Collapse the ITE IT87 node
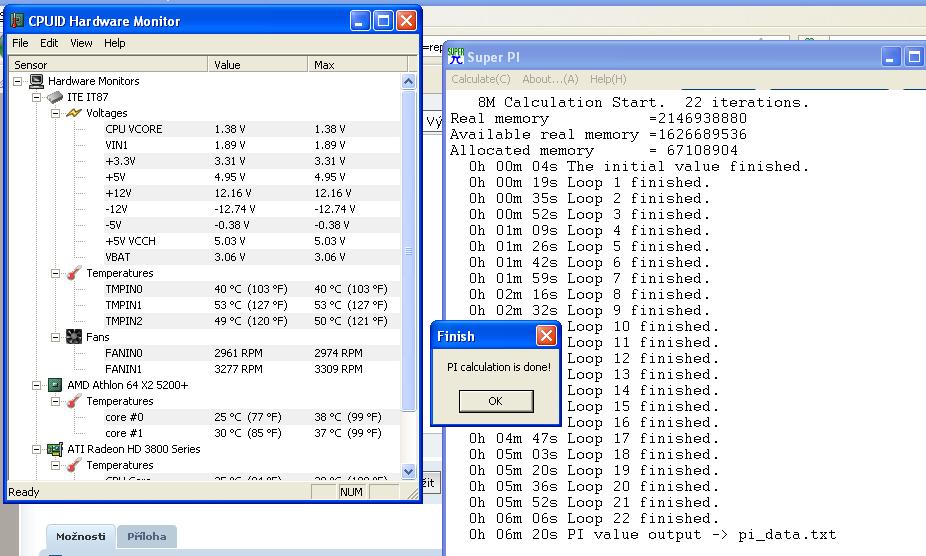 coord(37,97)
